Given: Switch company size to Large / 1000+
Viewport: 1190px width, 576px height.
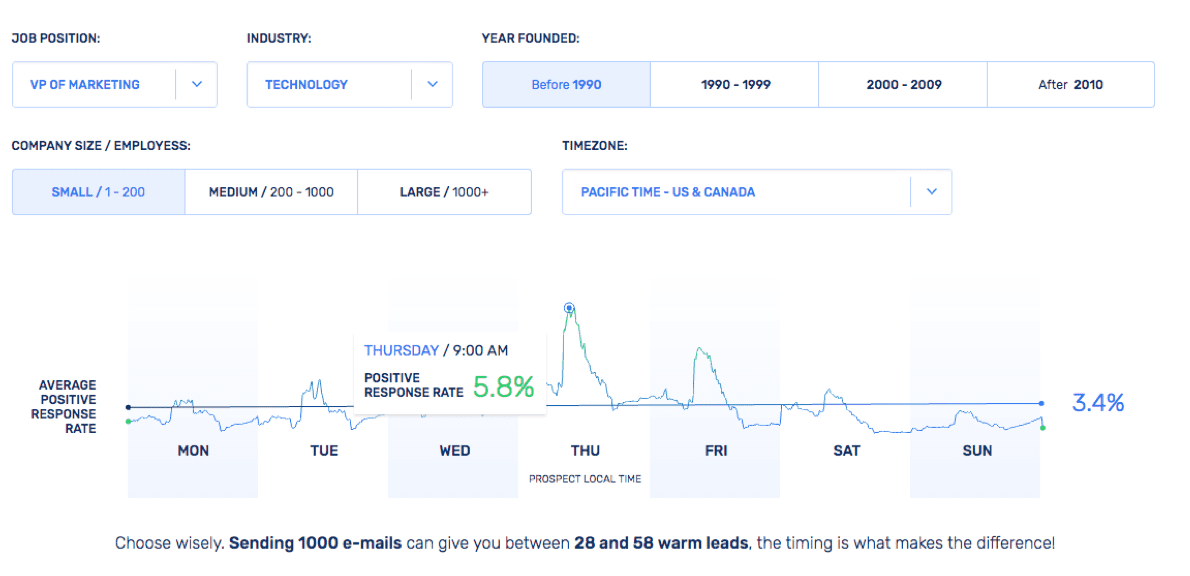Looking at the screenshot, I should [444, 192].
